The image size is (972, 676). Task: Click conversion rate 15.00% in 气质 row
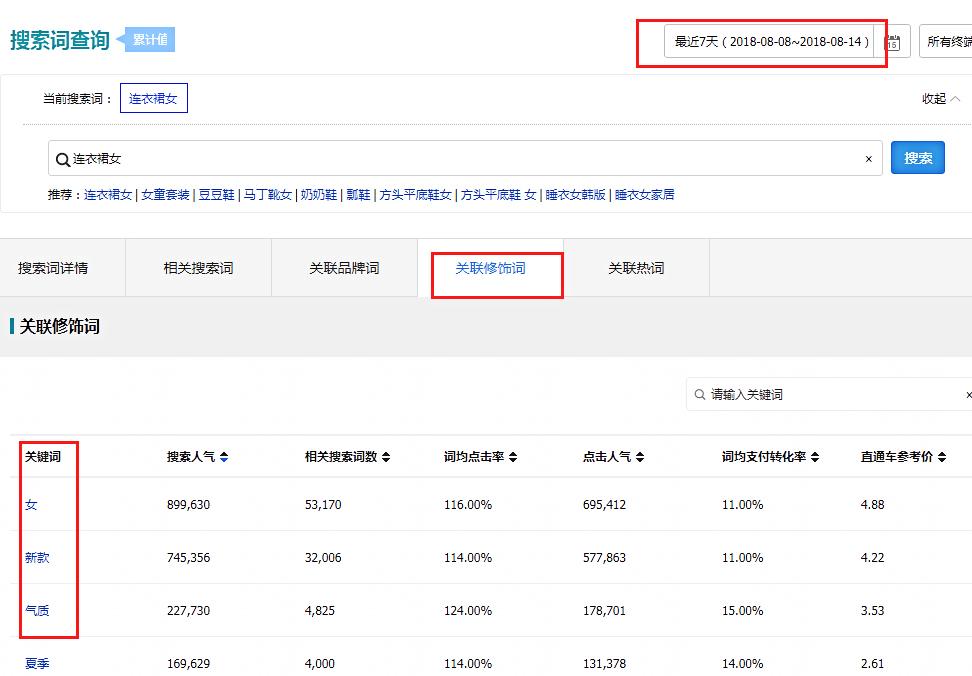(x=743, y=611)
